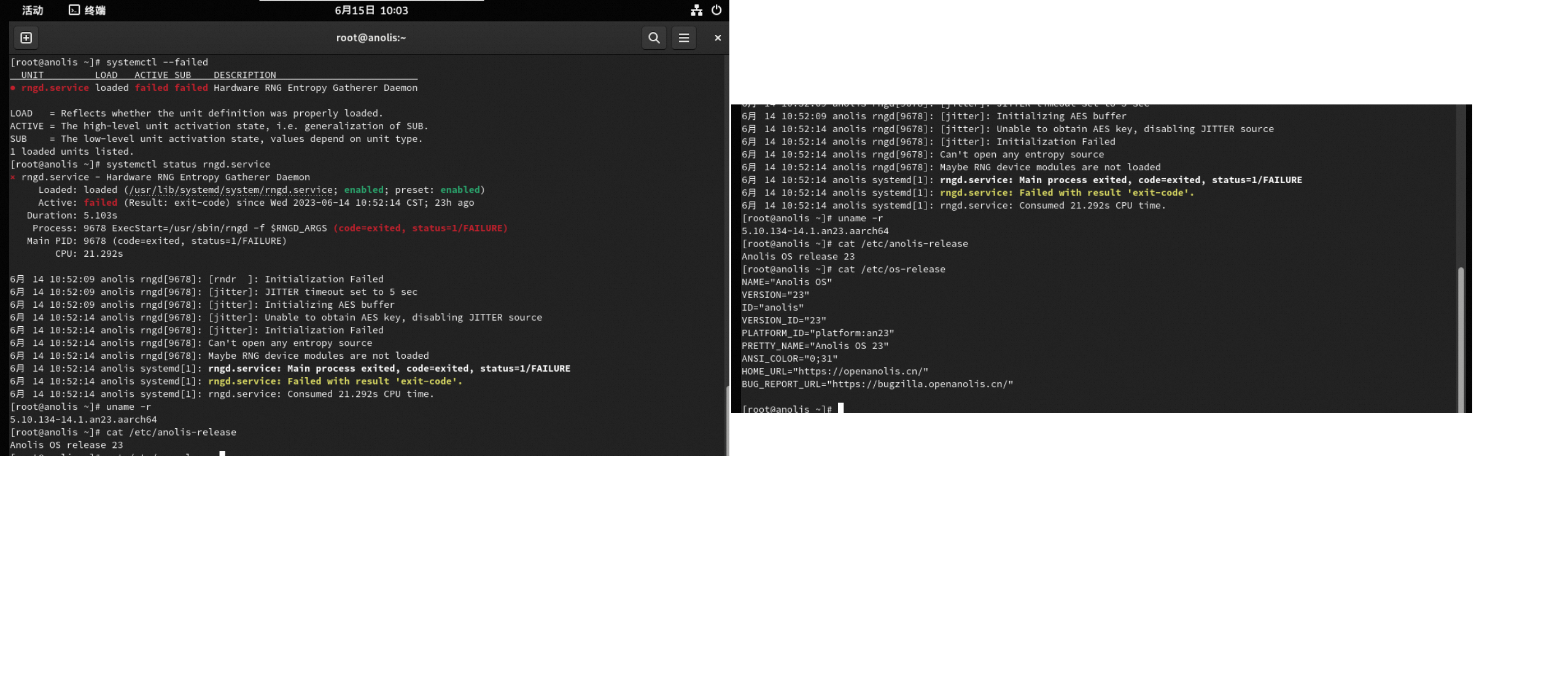This screenshot has height=677, width=1568.
Task: Click the network status icon
Action: 696,10
